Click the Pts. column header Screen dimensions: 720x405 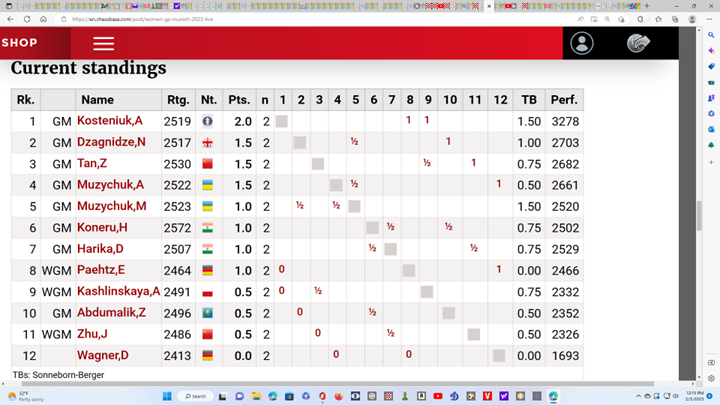[x=239, y=100]
